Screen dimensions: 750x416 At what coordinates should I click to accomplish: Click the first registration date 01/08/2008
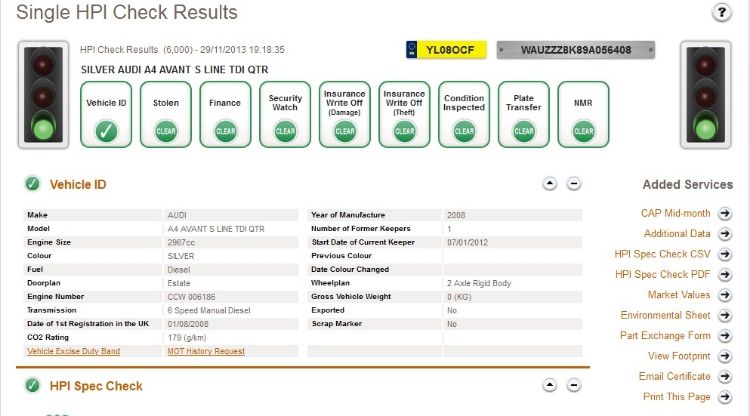pyautogui.click(x=188, y=324)
